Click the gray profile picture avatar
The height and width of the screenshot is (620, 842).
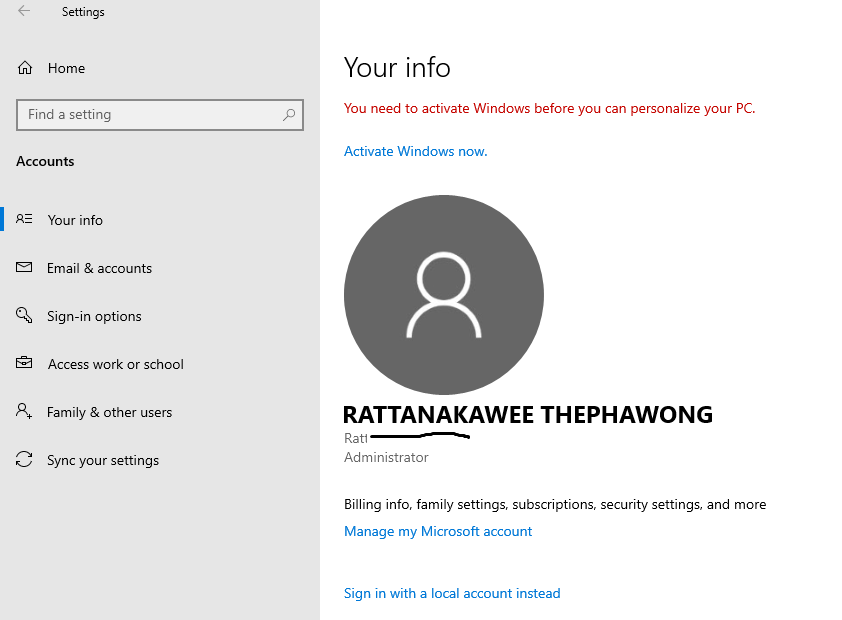click(x=444, y=295)
